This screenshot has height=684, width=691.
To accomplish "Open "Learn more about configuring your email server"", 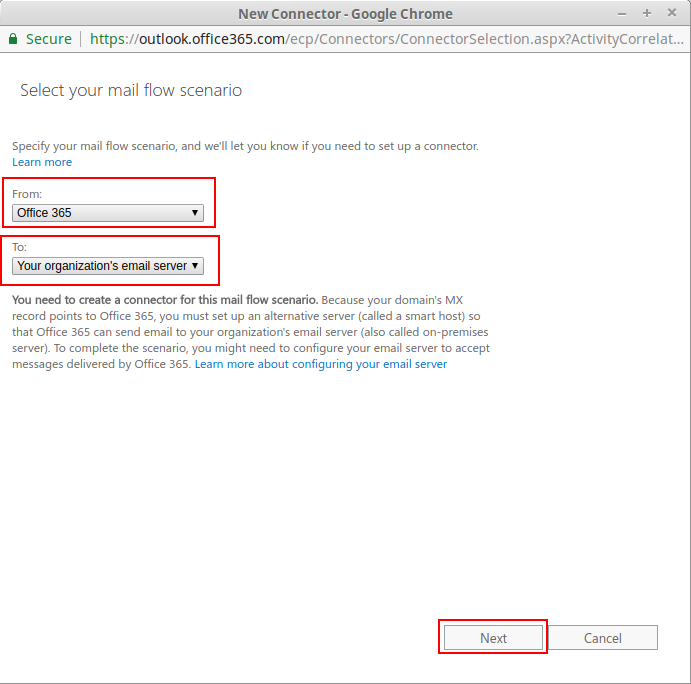I will [x=321, y=364].
